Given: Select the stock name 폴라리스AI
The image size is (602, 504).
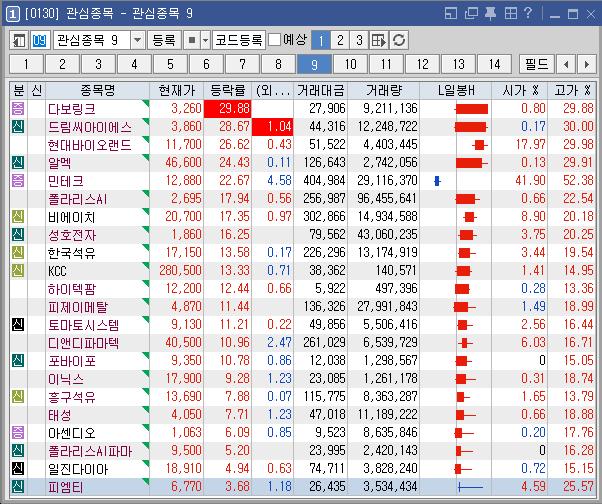Looking at the screenshot, I should (x=78, y=199).
